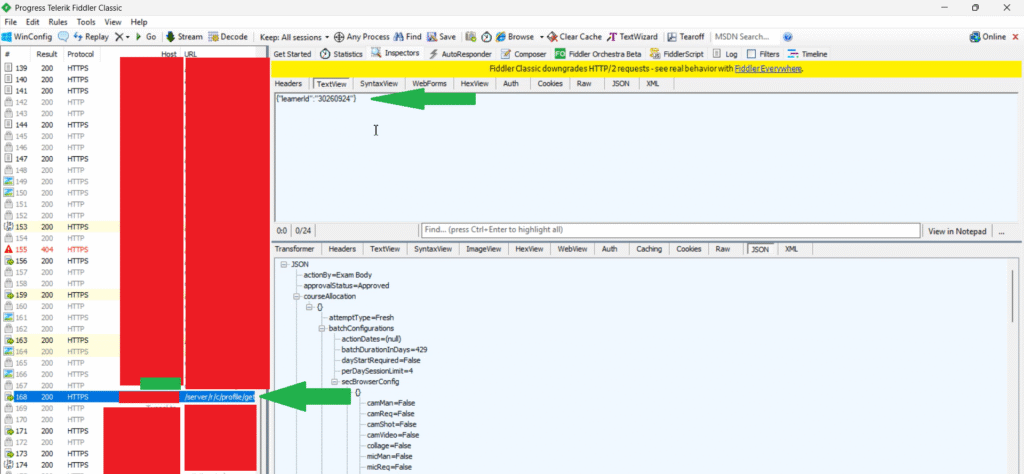This screenshot has height=474, width=1024.
Task: Open the TextWizard tool
Action: tap(613, 36)
